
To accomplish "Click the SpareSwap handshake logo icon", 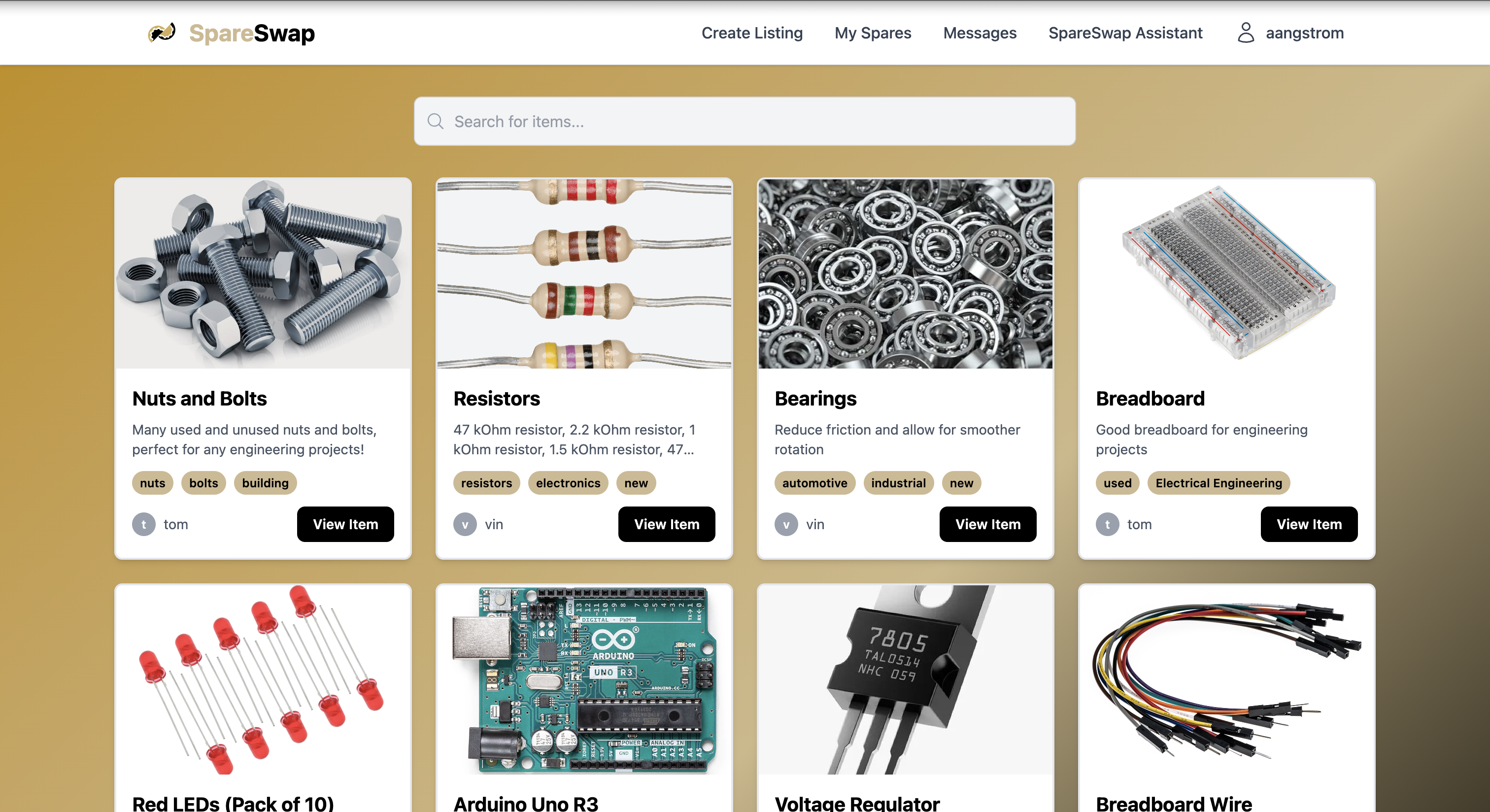I will coord(162,33).
